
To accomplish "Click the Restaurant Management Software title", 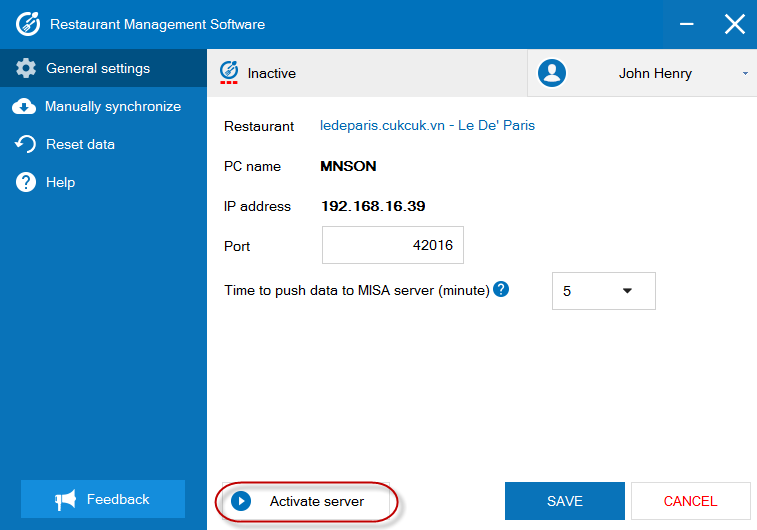I will pos(157,24).
